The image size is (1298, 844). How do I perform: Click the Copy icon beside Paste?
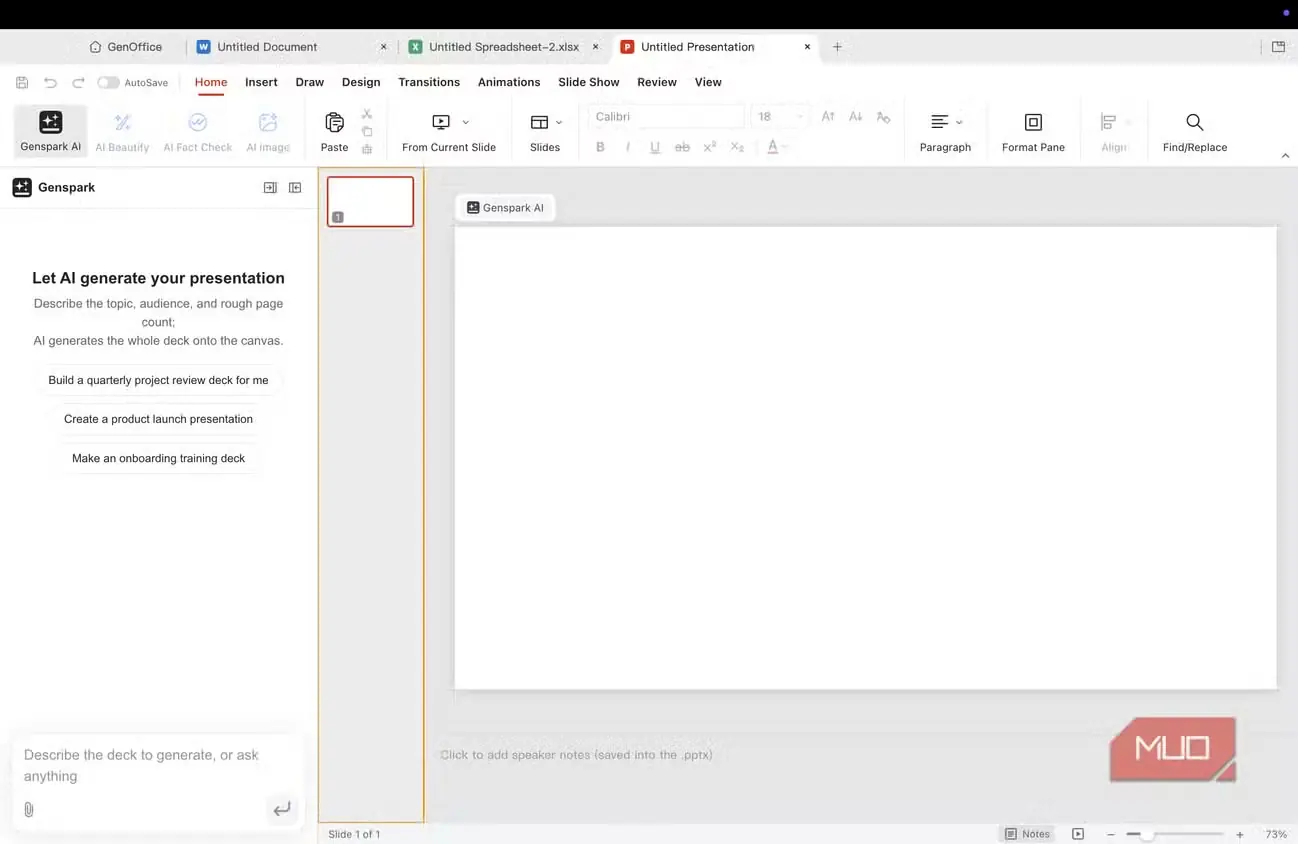point(367,131)
